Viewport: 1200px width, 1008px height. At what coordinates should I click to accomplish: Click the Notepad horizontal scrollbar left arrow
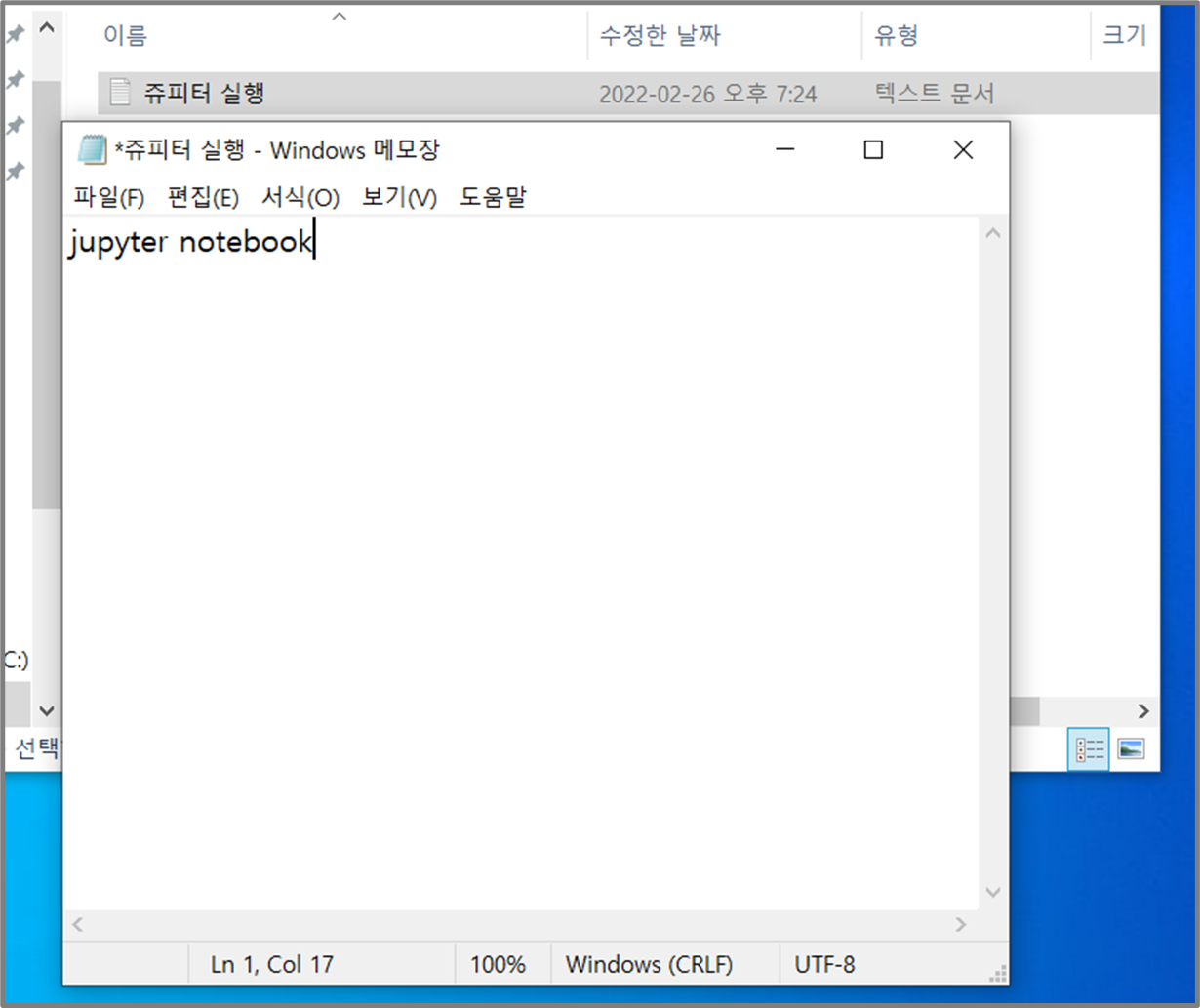pyautogui.click(x=78, y=924)
